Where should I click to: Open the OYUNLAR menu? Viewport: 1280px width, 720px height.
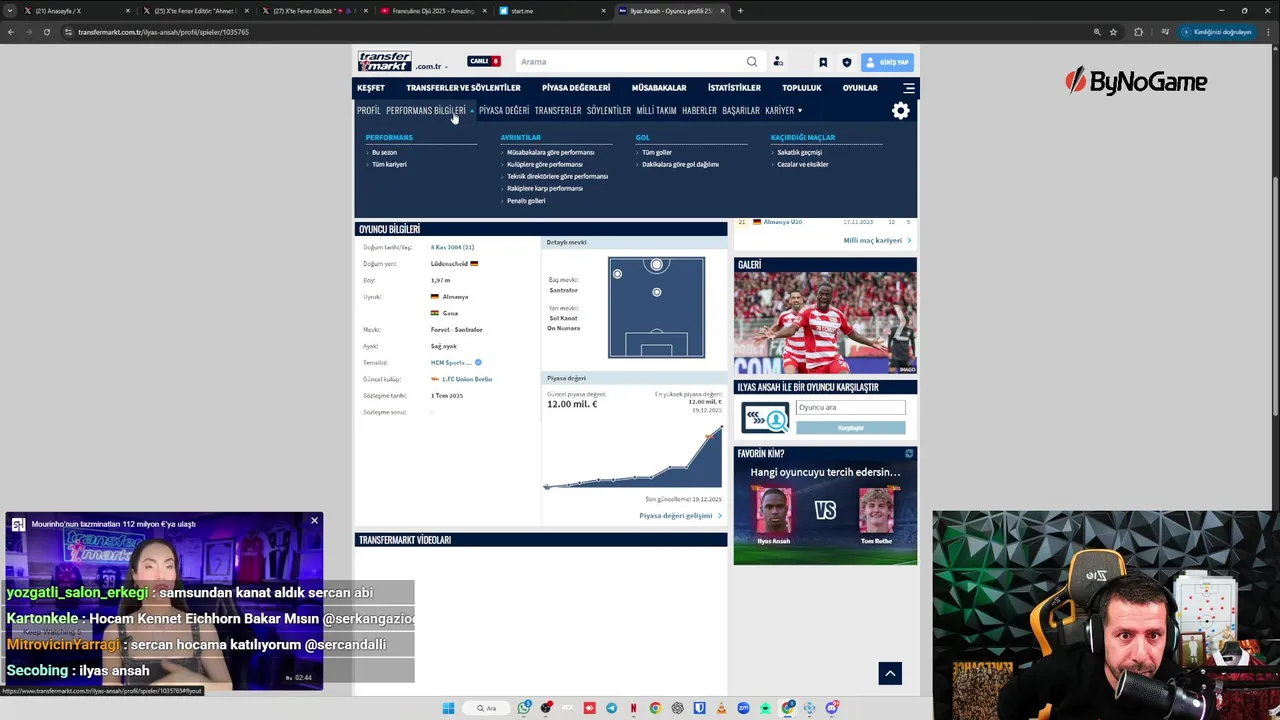tap(860, 88)
